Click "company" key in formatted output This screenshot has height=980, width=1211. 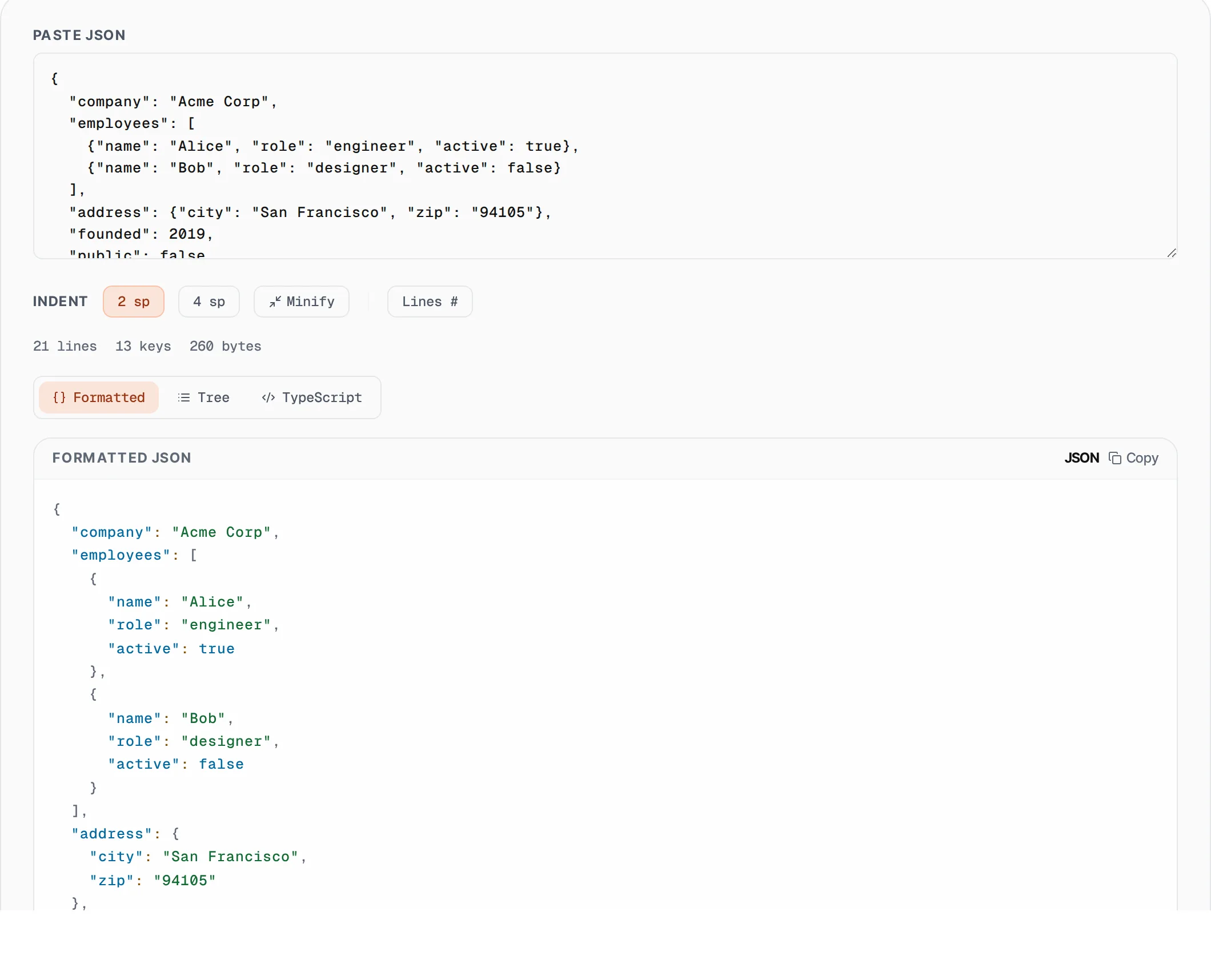click(111, 532)
